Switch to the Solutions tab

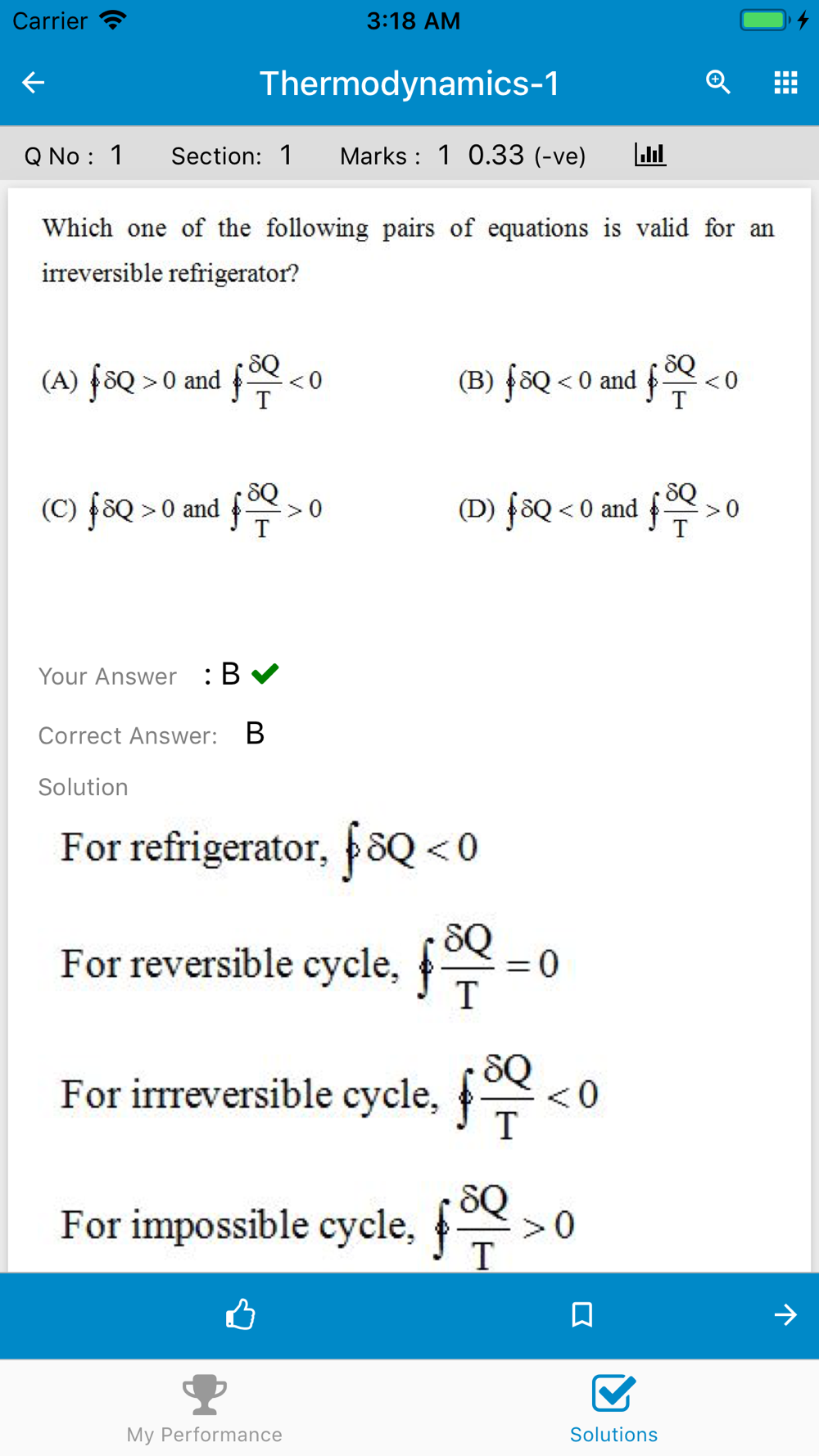[x=613, y=1409]
